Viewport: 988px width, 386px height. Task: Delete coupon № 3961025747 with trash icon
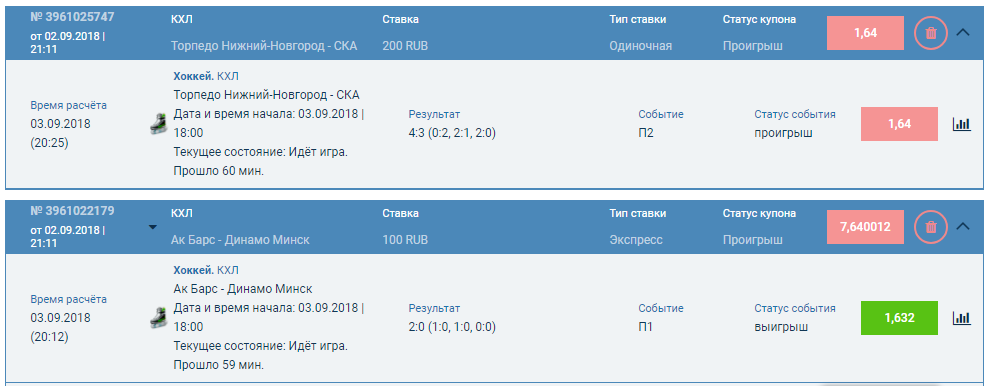point(931,33)
